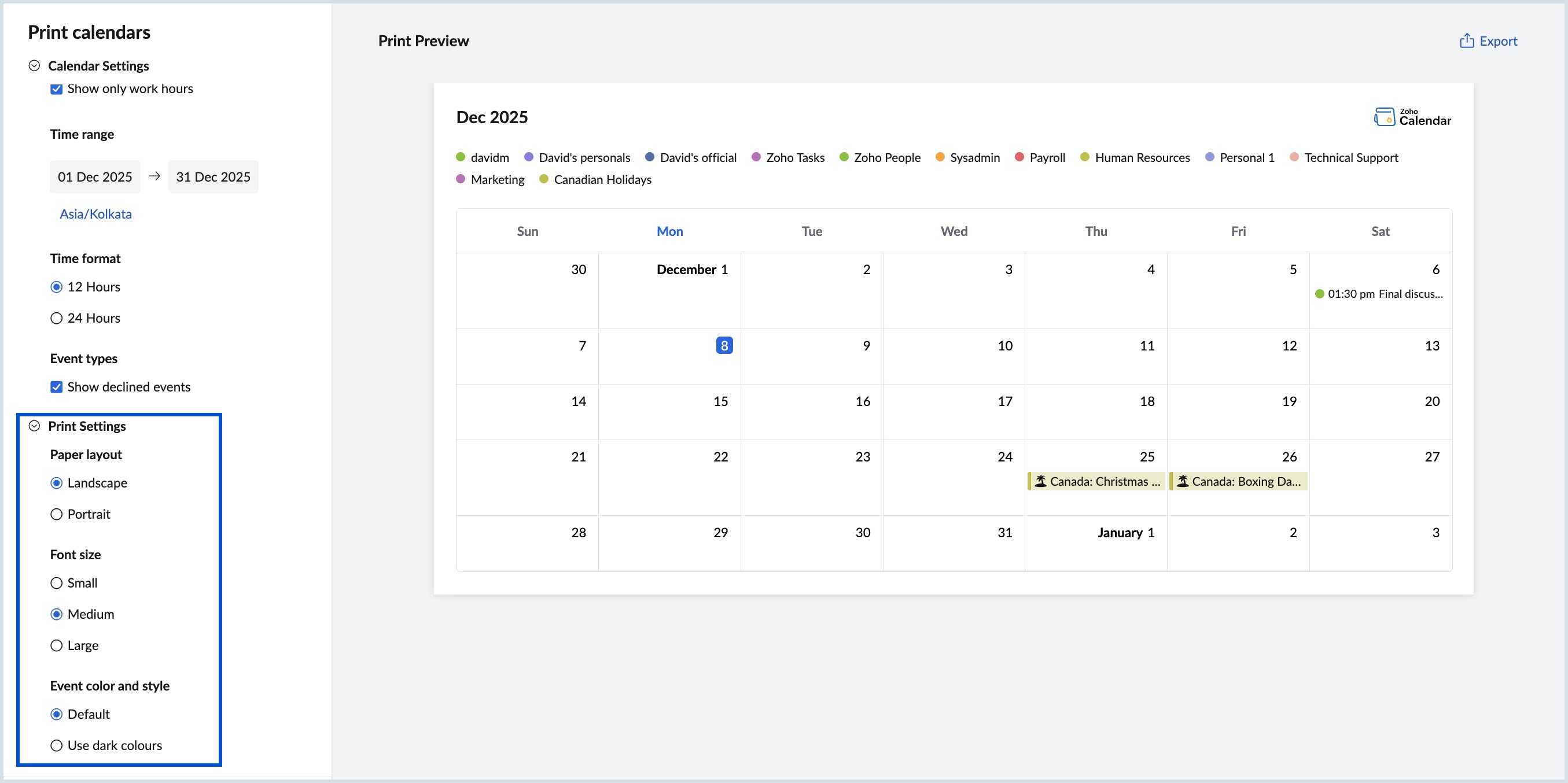Open the start date 01 Dec 2025 picker

(95, 176)
